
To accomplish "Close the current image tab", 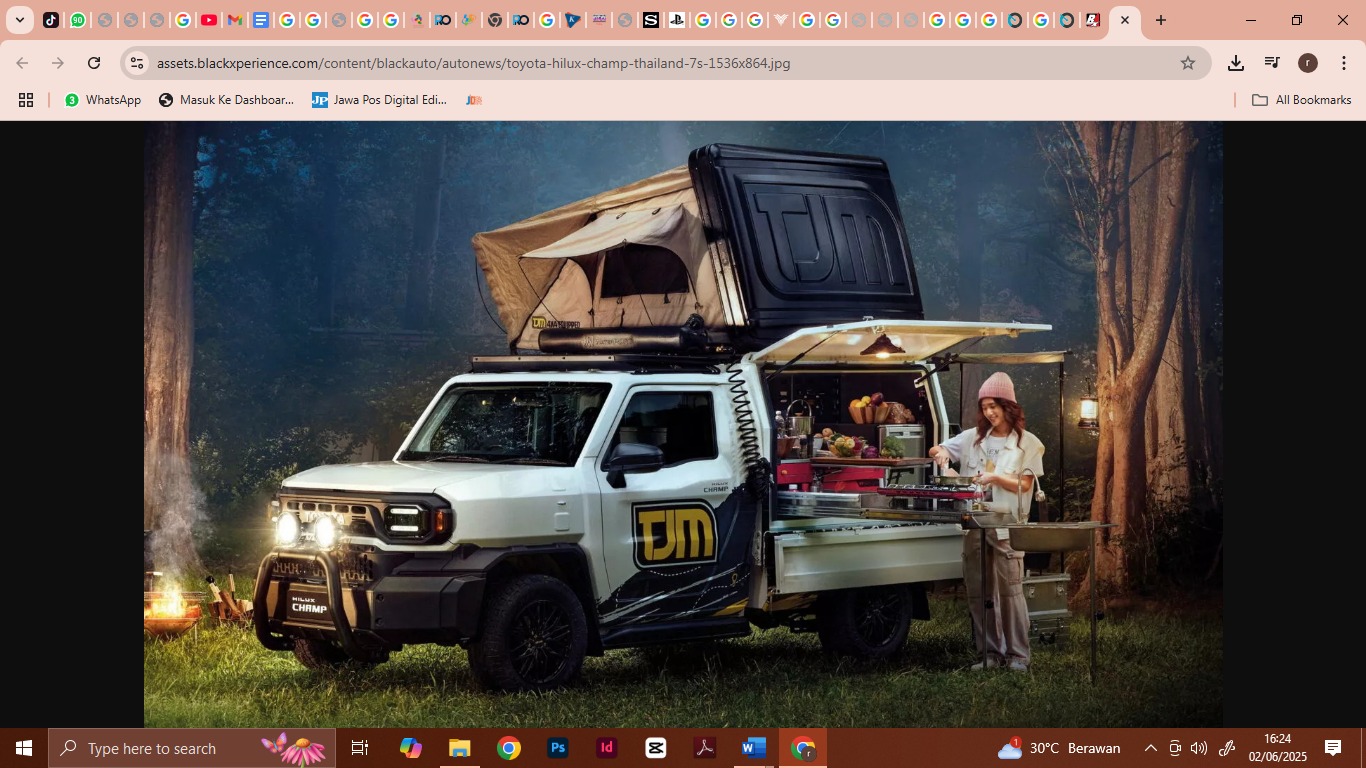I will pos(1125,20).
